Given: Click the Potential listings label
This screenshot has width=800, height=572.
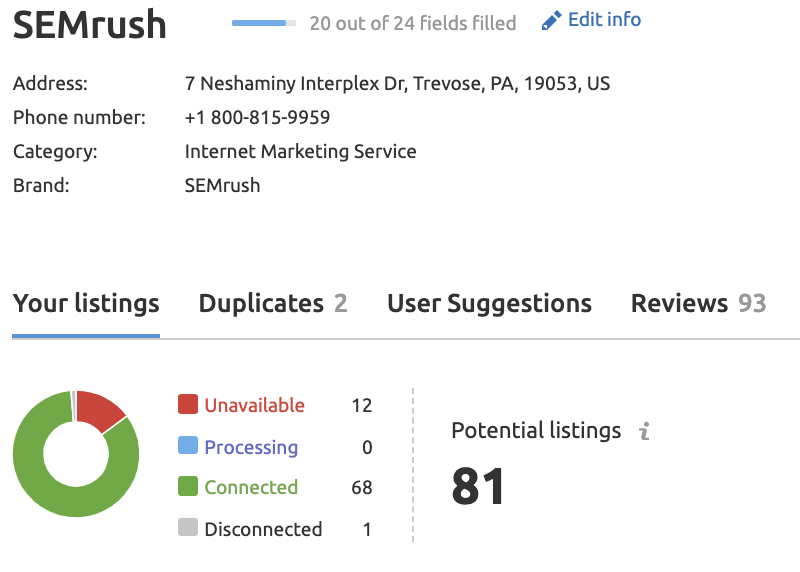Looking at the screenshot, I should click(536, 431).
